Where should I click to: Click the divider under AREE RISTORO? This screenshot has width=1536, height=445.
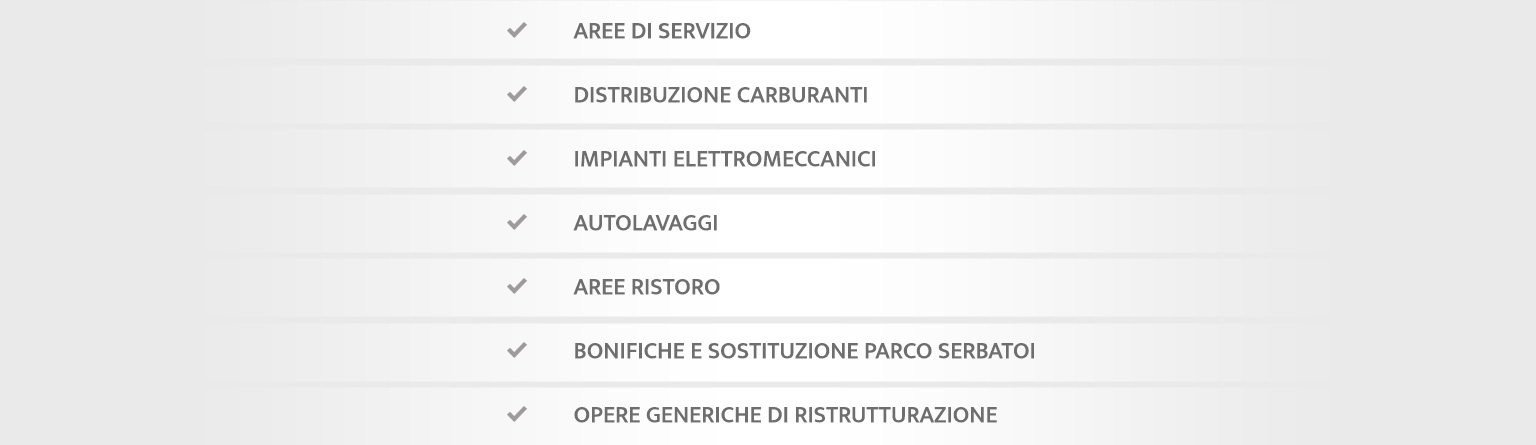[768, 319]
